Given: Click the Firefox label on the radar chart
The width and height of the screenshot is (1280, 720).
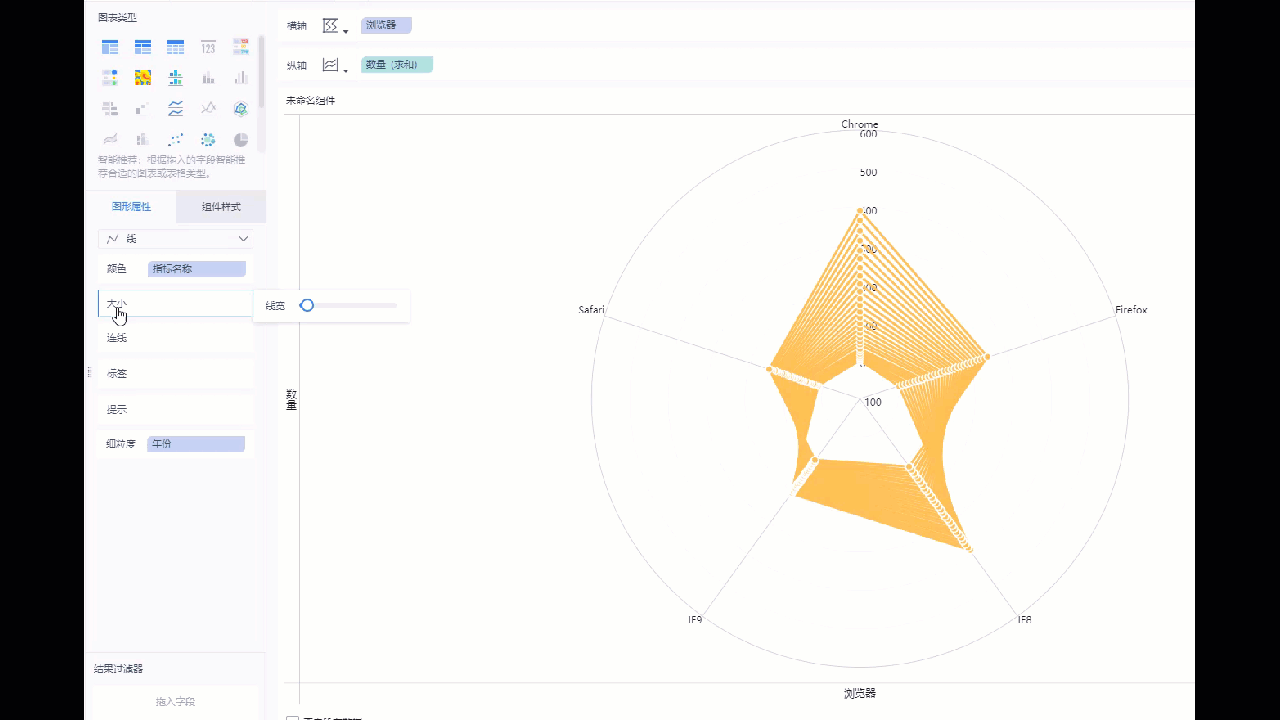Looking at the screenshot, I should (x=1131, y=310).
